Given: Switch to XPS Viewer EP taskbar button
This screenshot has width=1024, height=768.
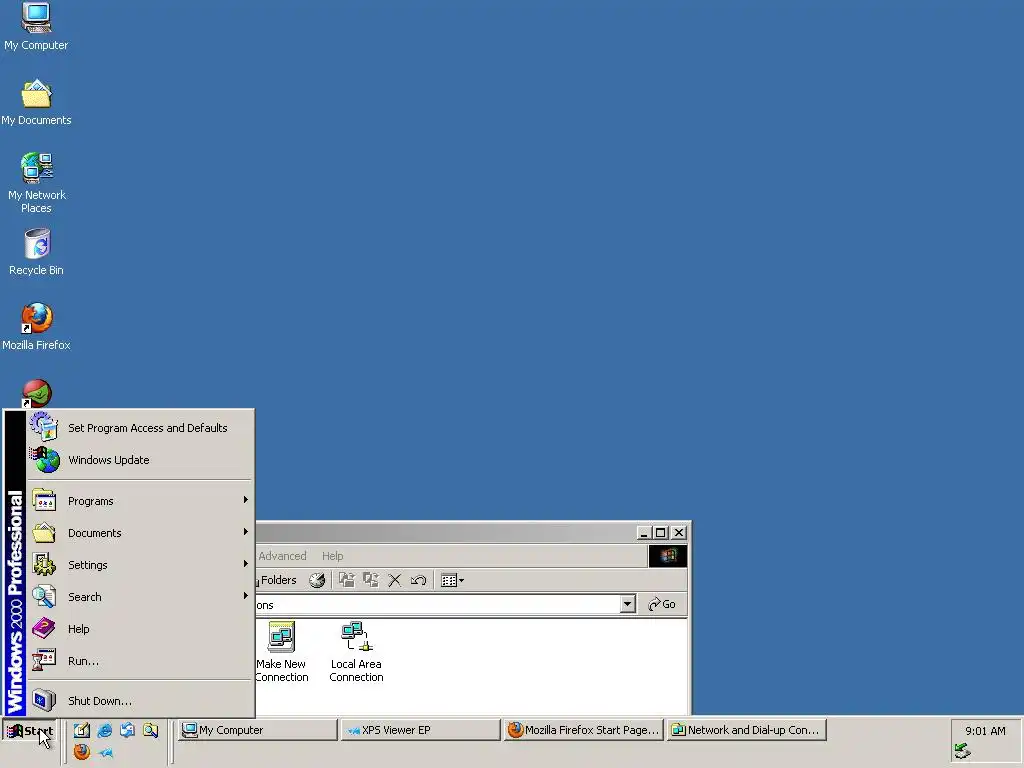Looking at the screenshot, I should coord(421,730).
